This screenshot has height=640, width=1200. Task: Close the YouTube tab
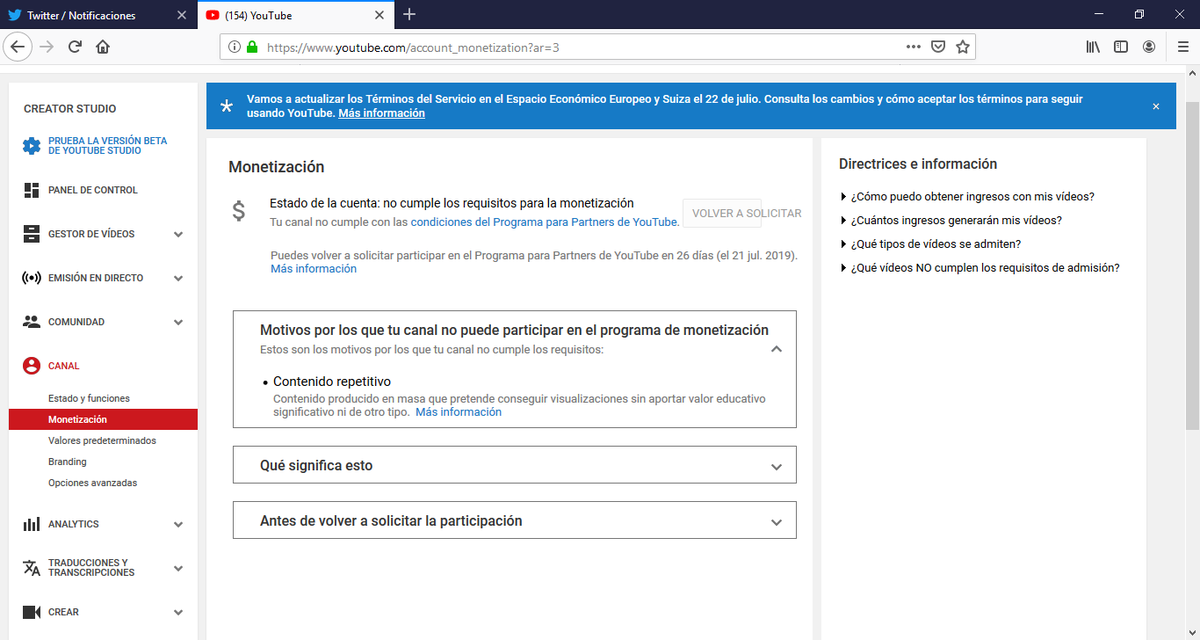(x=379, y=16)
